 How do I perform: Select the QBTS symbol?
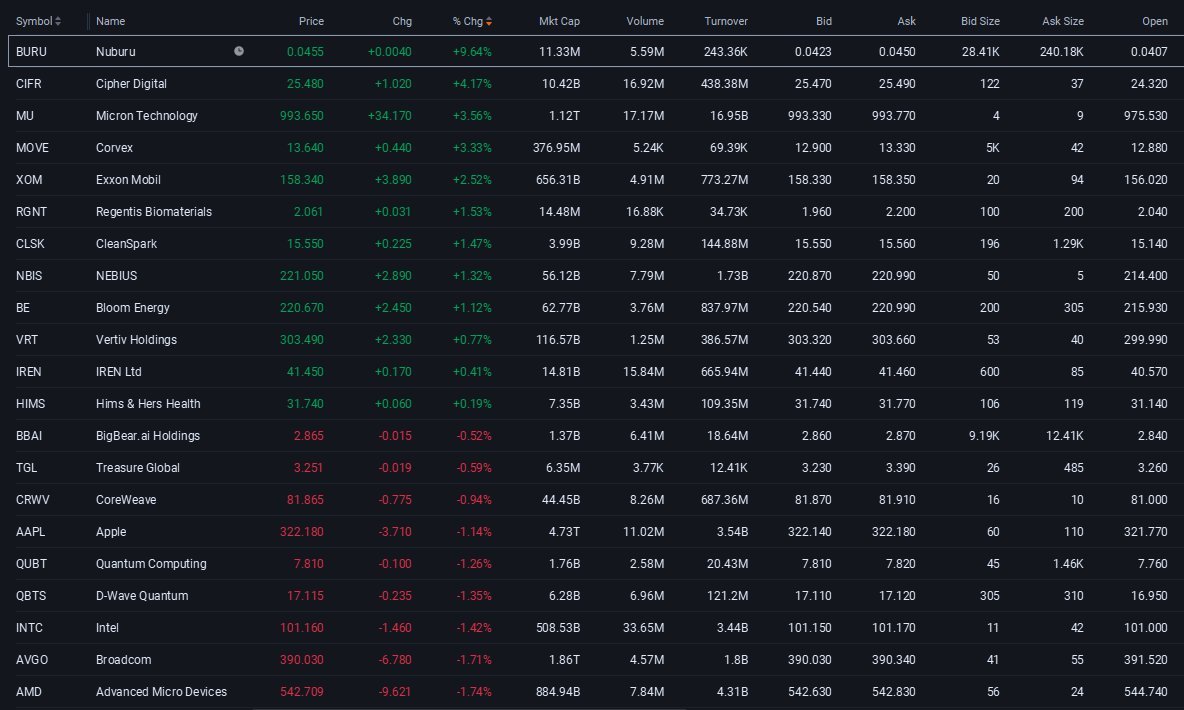tap(31, 595)
